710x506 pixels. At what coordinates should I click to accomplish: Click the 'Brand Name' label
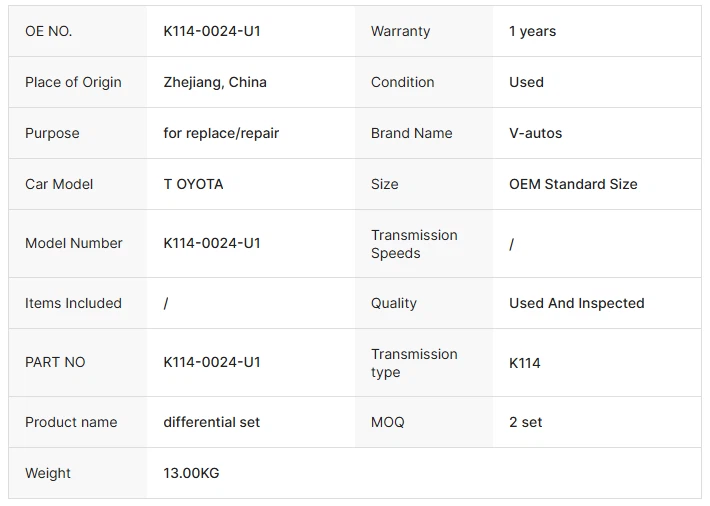coord(411,133)
